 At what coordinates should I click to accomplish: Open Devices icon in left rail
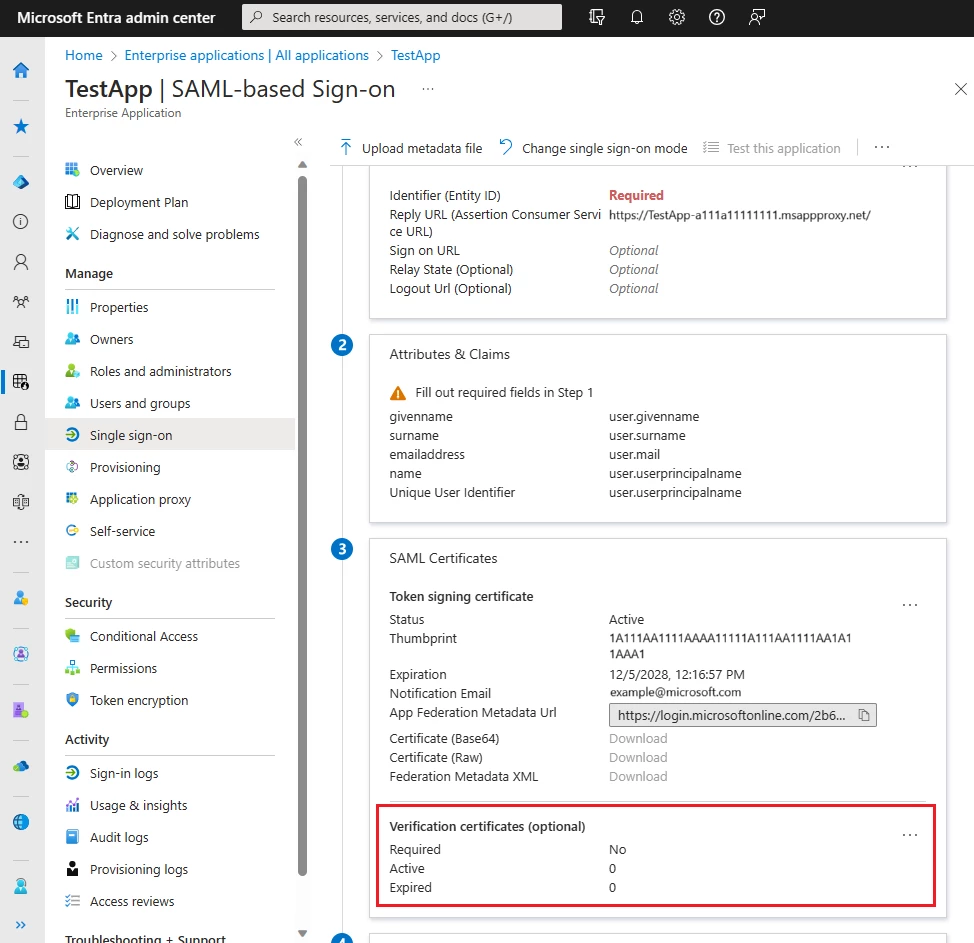(x=21, y=342)
